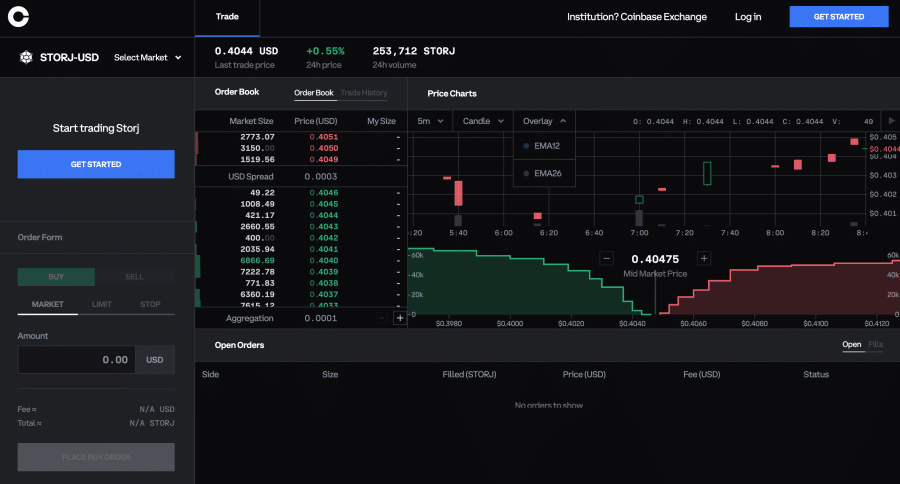Show the Fills tab
900x484 pixels.
(x=875, y=344)
